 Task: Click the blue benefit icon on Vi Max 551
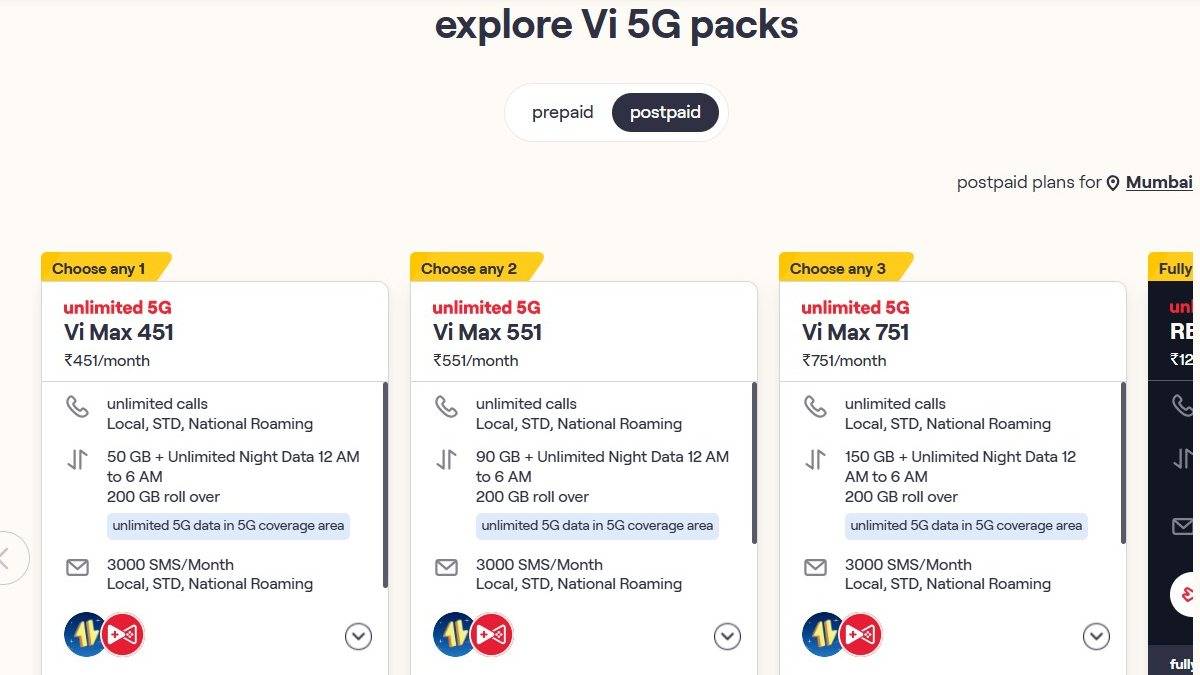pos(455,634)
